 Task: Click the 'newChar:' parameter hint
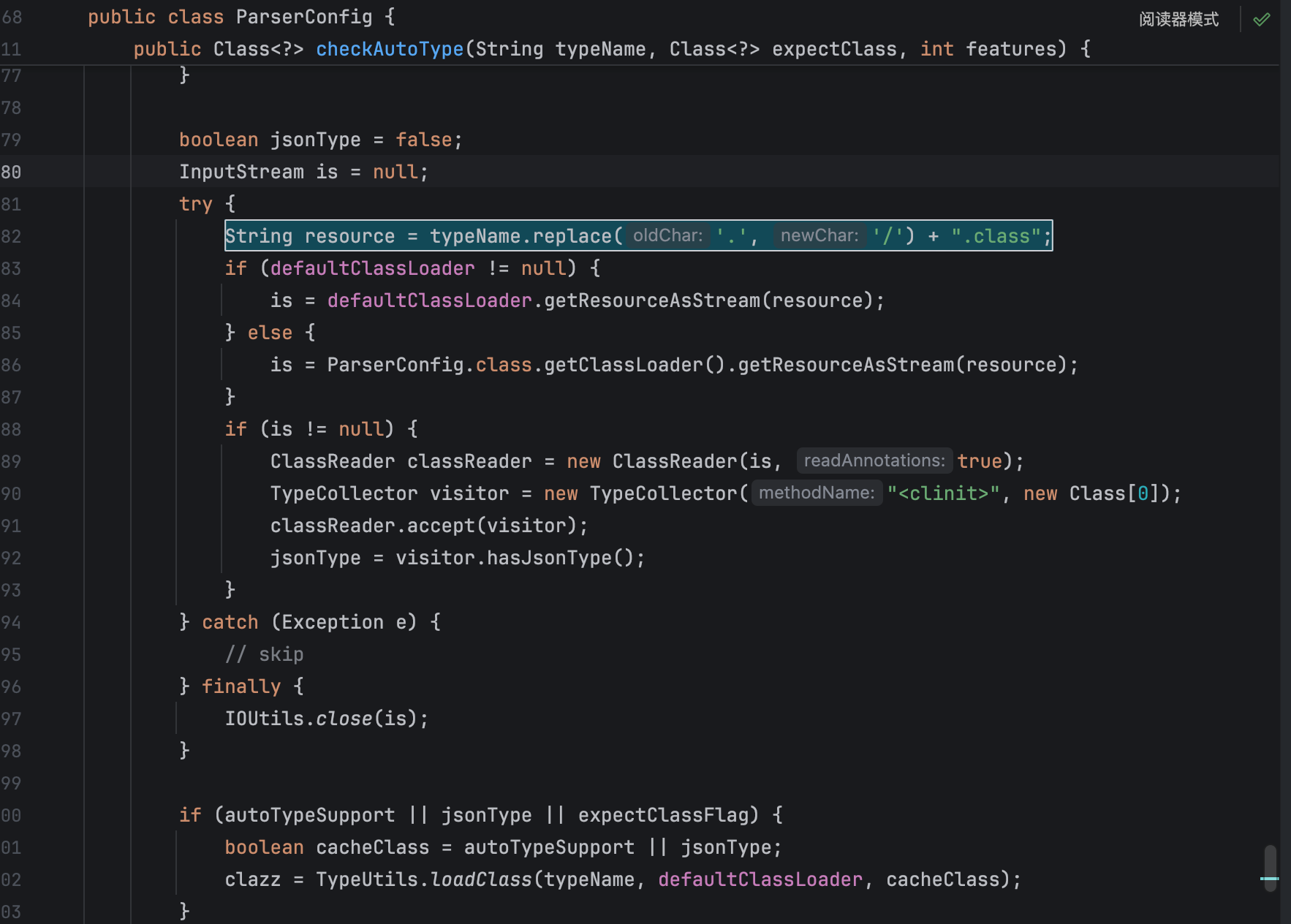819,235
